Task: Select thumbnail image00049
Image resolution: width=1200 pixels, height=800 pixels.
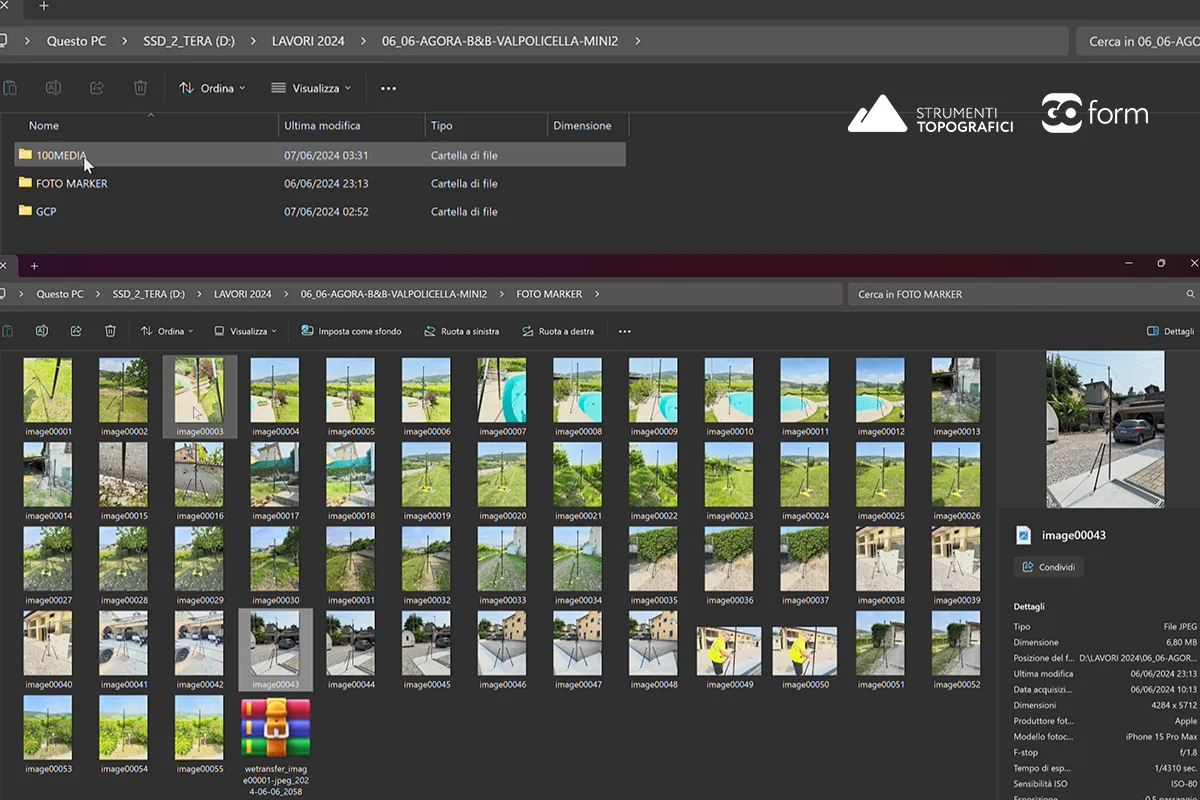Action: click(729, 658)
